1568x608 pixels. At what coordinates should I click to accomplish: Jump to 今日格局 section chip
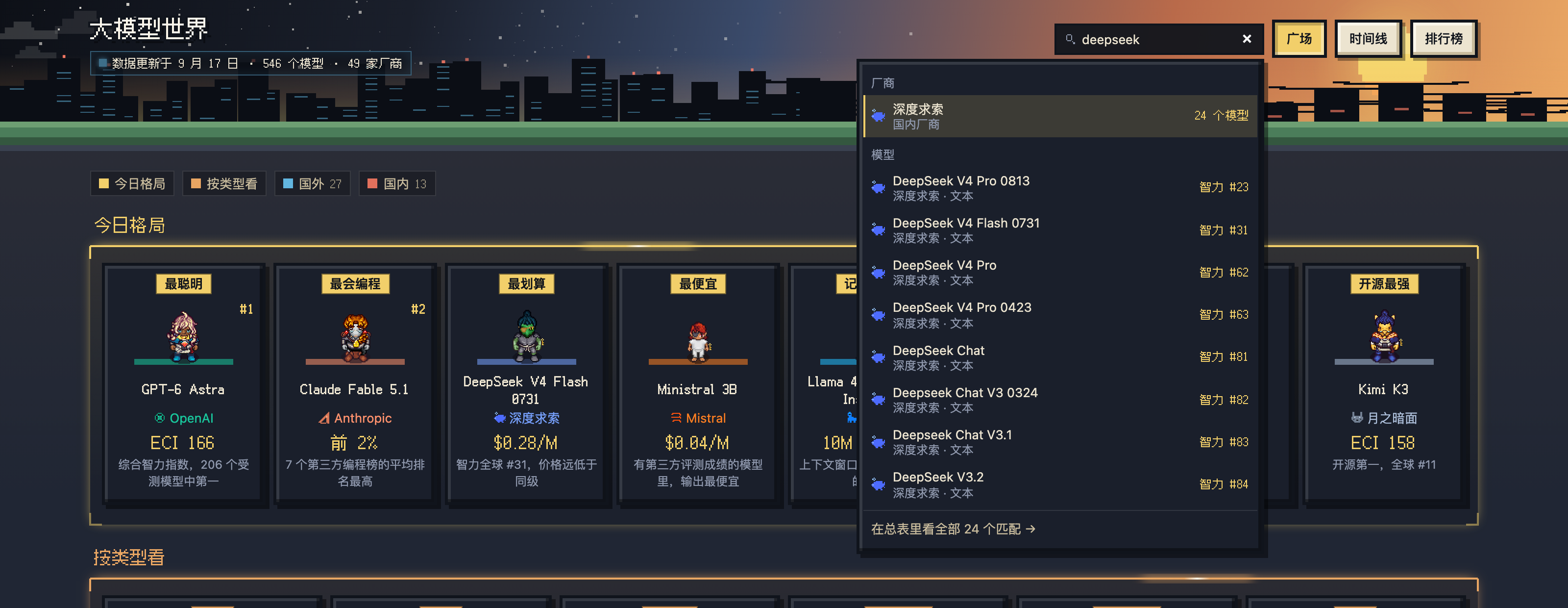pos(132,183)
